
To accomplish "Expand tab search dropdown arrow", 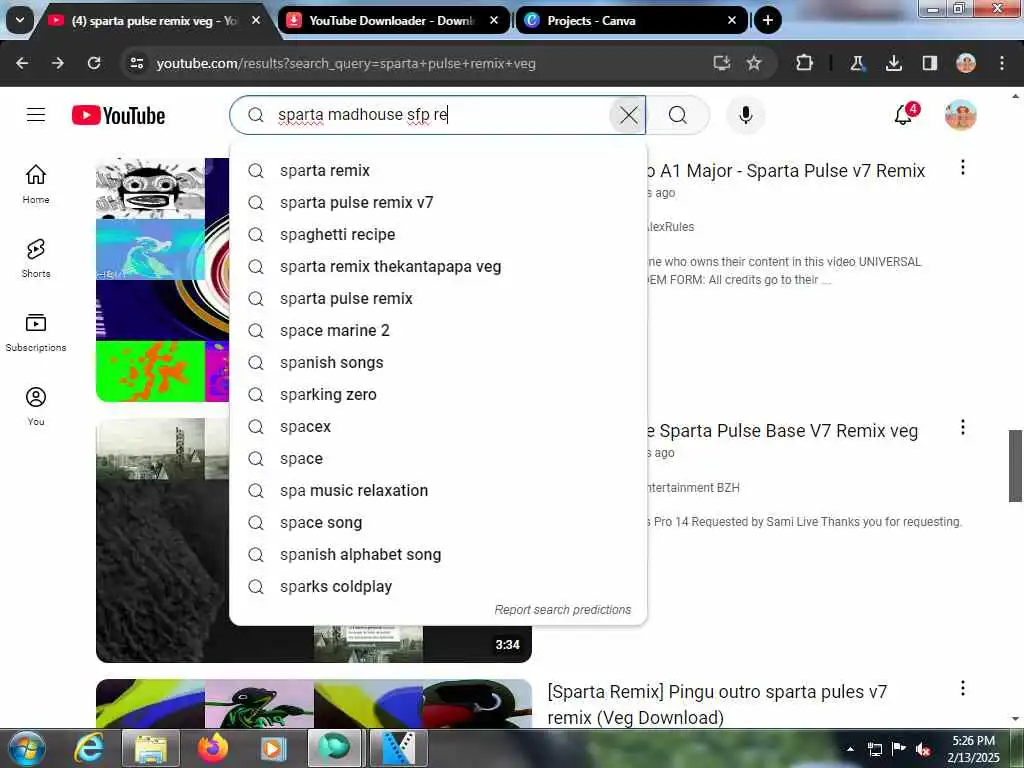I will tap(20, 20).
